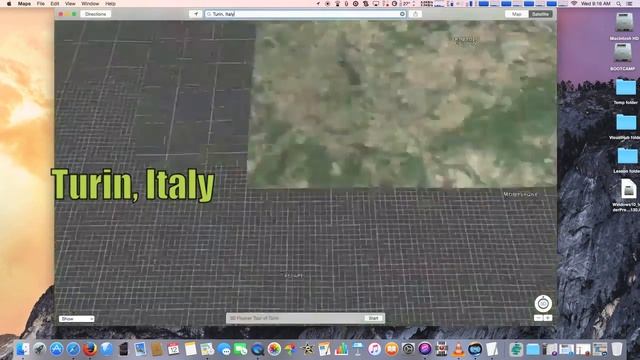Click into the Turin, Italy search field
The width and height of the screenshot is (640, 360).
304,14
